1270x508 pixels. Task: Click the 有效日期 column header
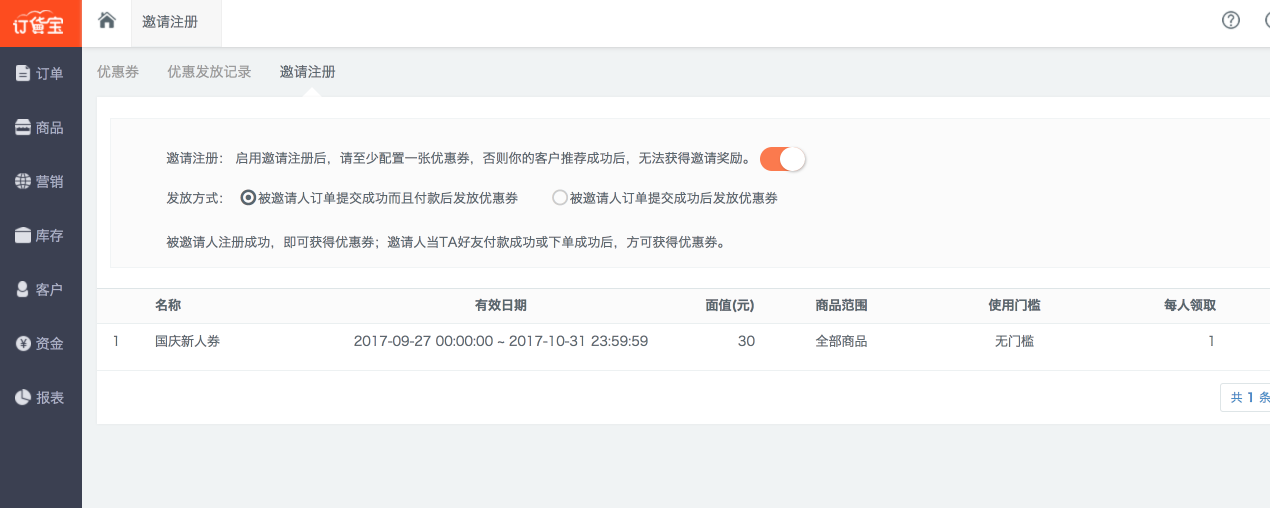click(500, 306)
